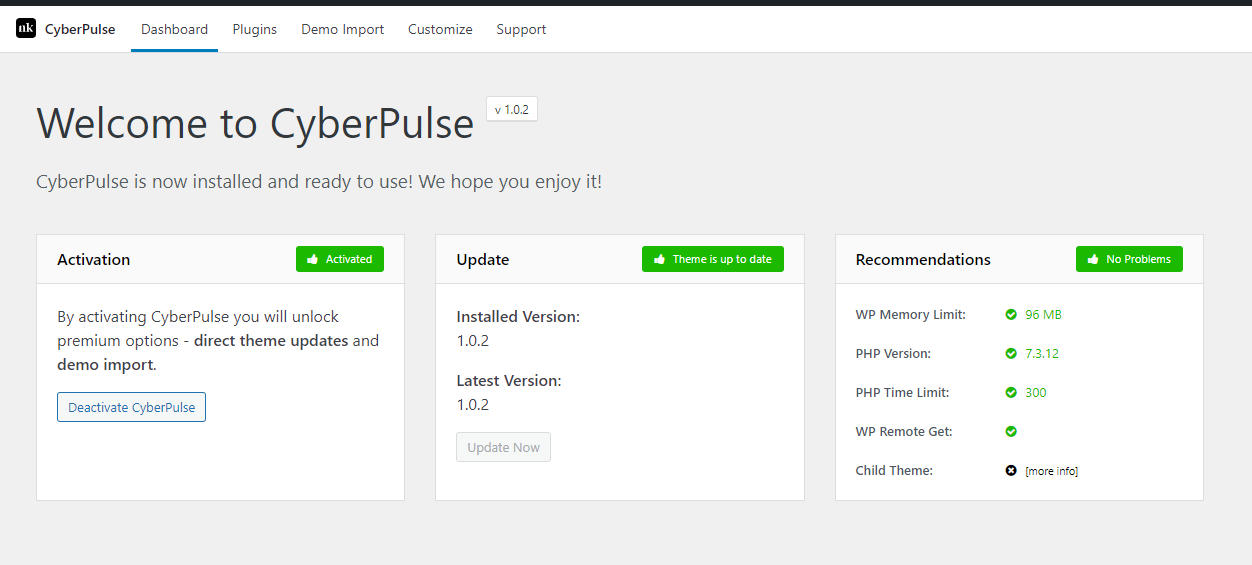Click the 'demo import' bold text
Viewport: 1252px width, 565px height.
[x=105, y=365]
